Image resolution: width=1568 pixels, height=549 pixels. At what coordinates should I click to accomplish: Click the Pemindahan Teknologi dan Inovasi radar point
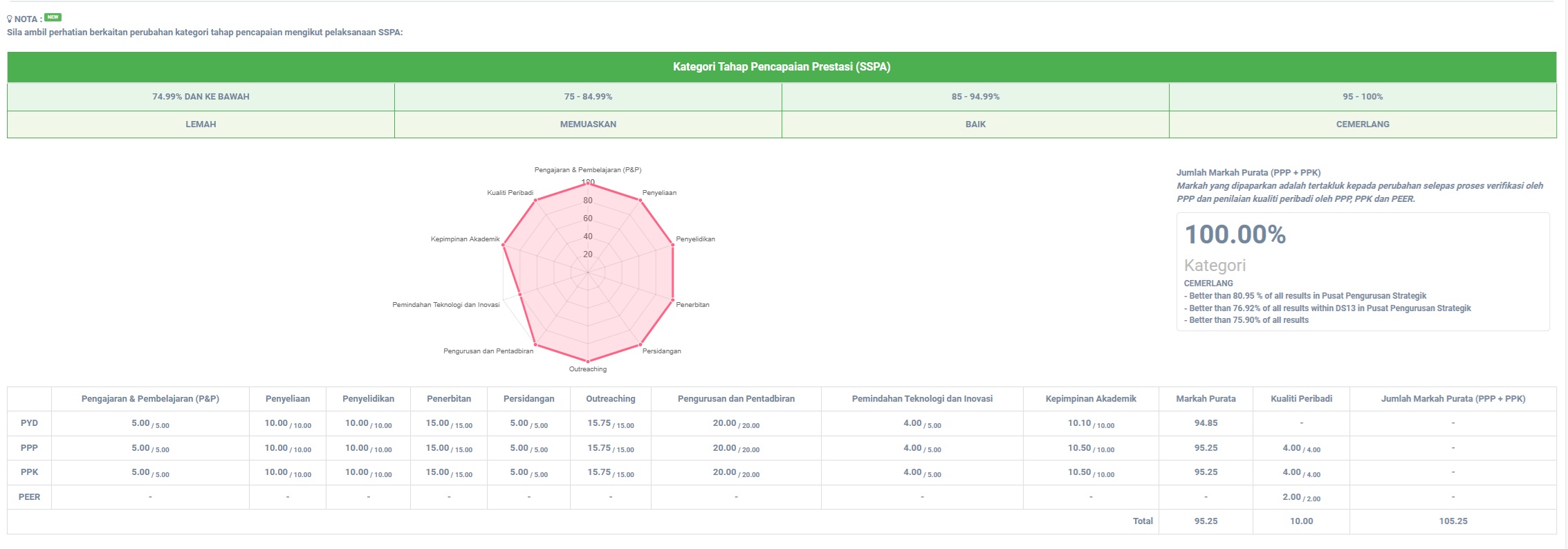[x=519, y=295]
